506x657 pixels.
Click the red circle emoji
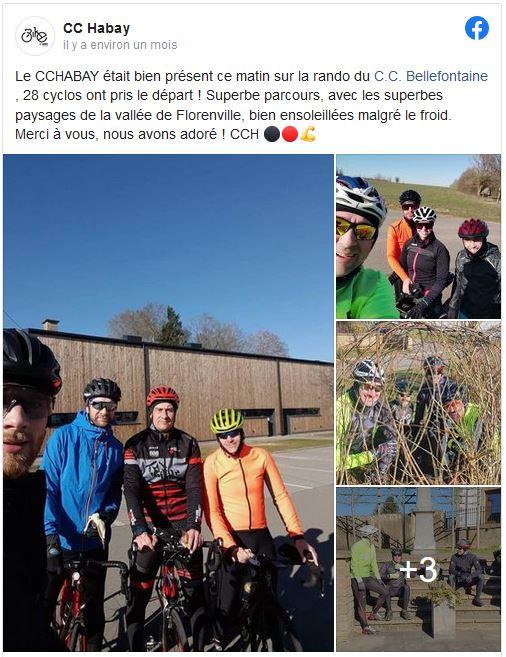(290, 135)
